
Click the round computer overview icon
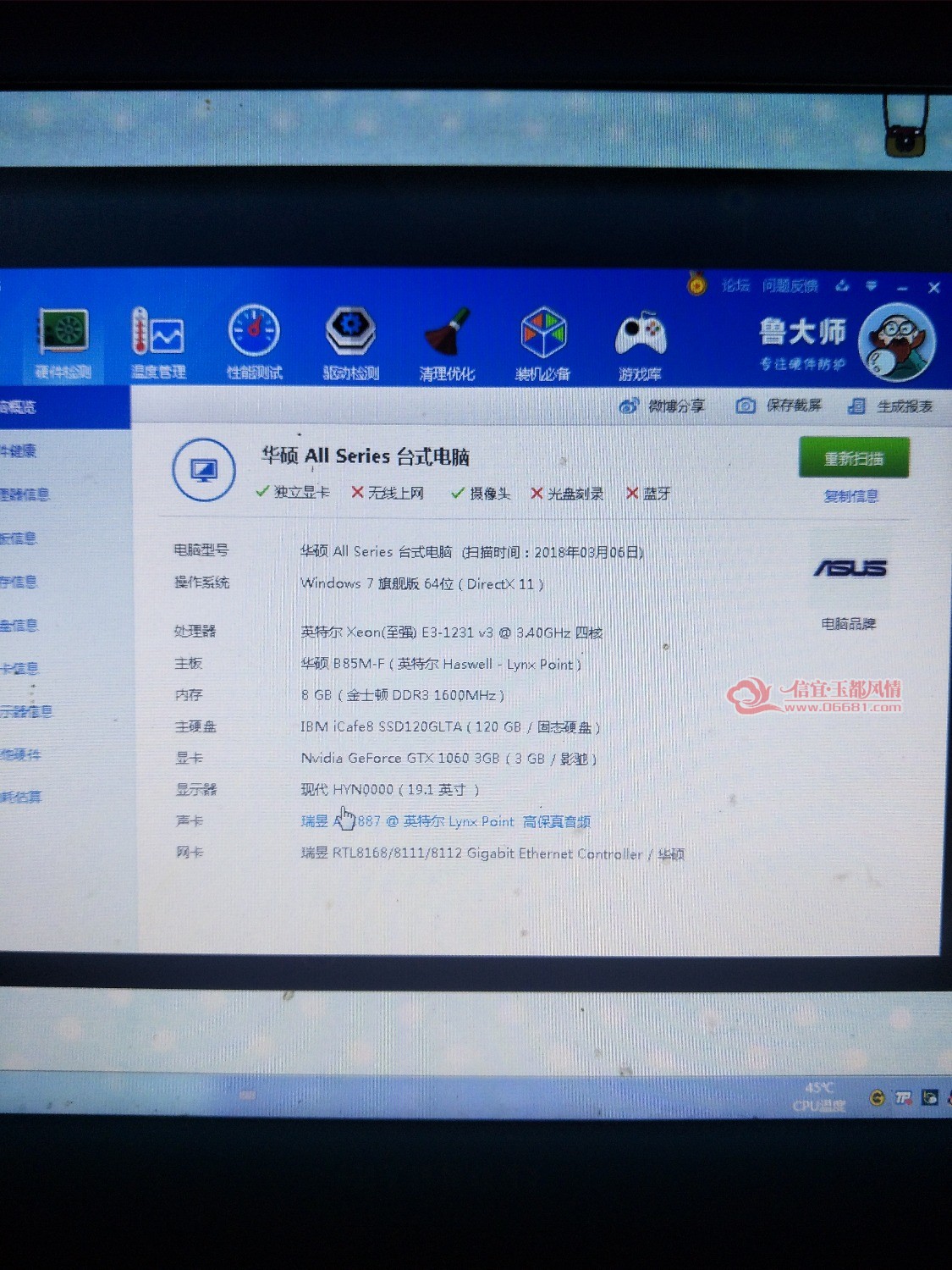204,469
